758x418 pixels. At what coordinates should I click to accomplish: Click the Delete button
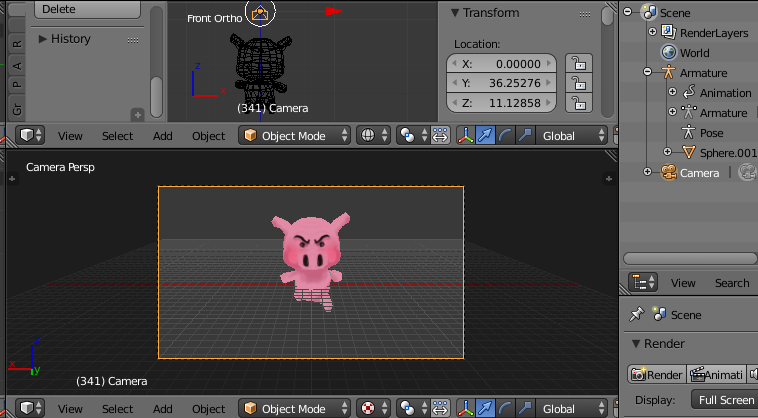pyautogui.click(x=86, y=9)
